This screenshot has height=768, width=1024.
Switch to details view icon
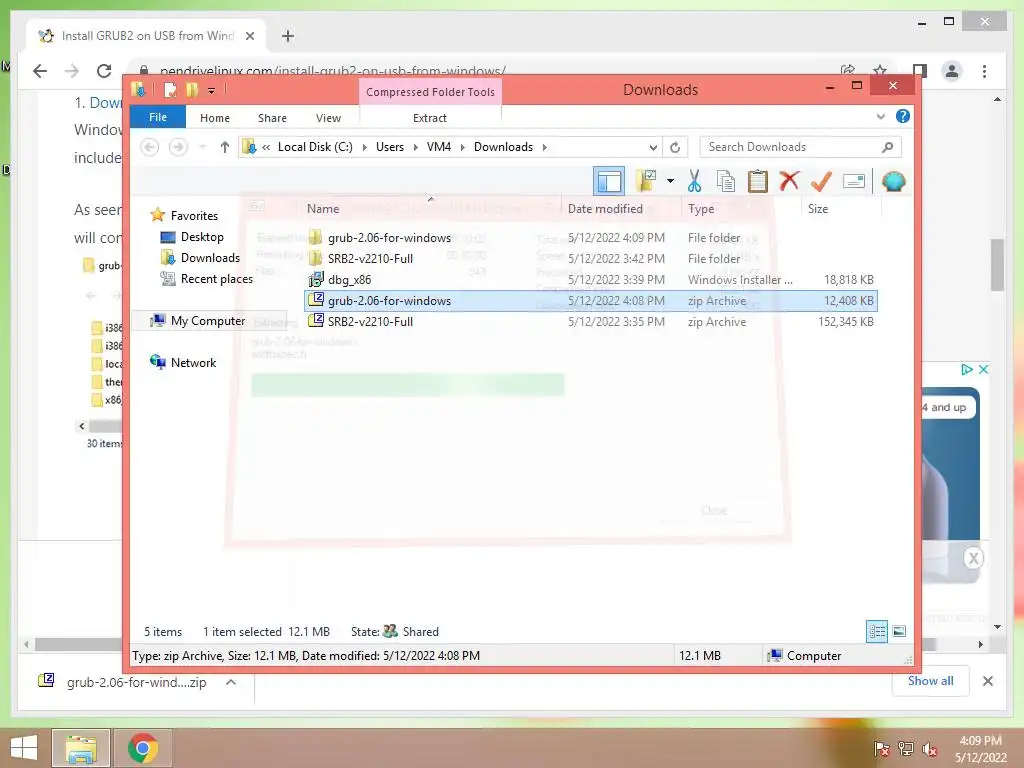pos(877,631)
